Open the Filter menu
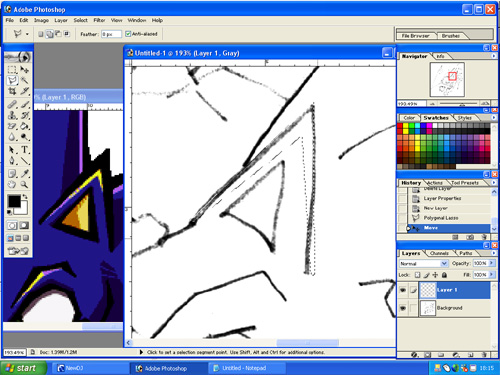This screenshot has height=375, width=500. 99,20
